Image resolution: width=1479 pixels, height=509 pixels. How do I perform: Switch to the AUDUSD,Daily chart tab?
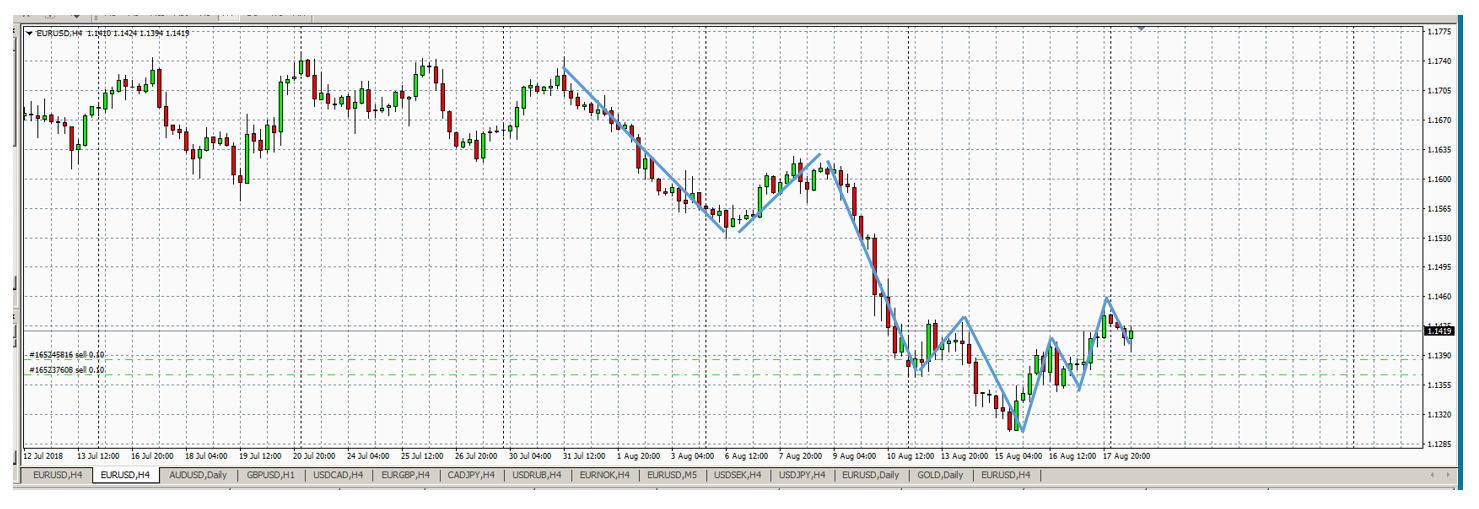click(198, 475)
